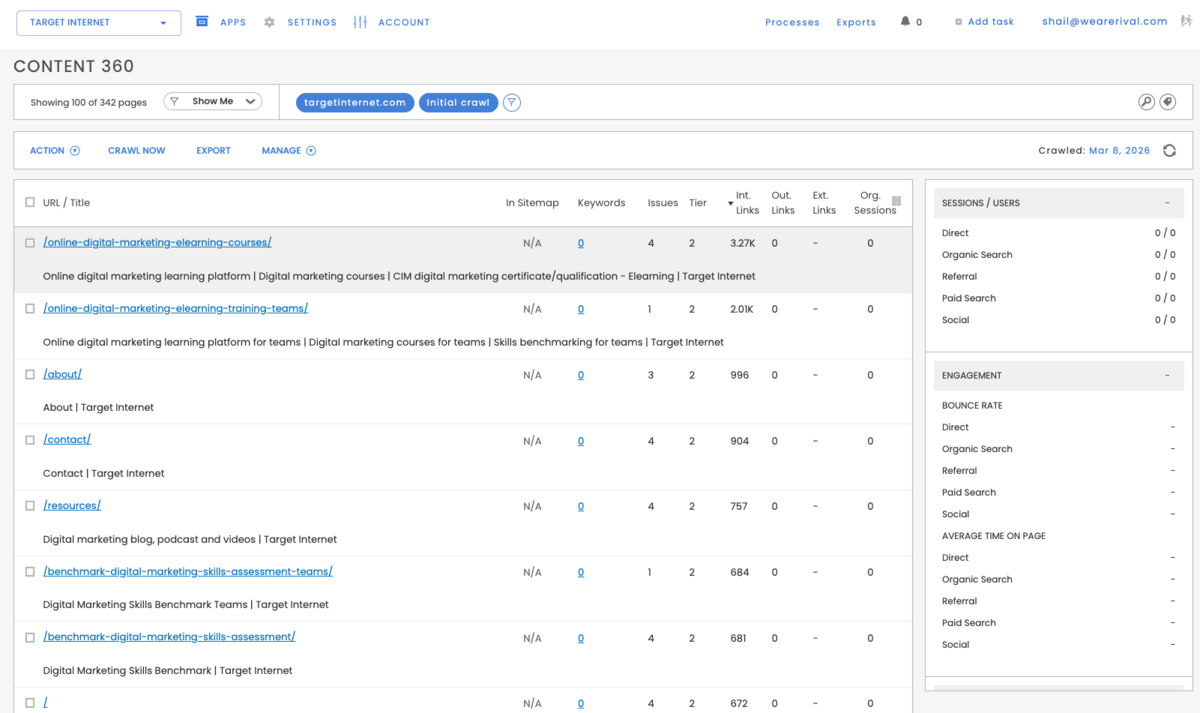Check the /online-digital-marketing-elearning-courses/ row checkbox

point(30,243)
